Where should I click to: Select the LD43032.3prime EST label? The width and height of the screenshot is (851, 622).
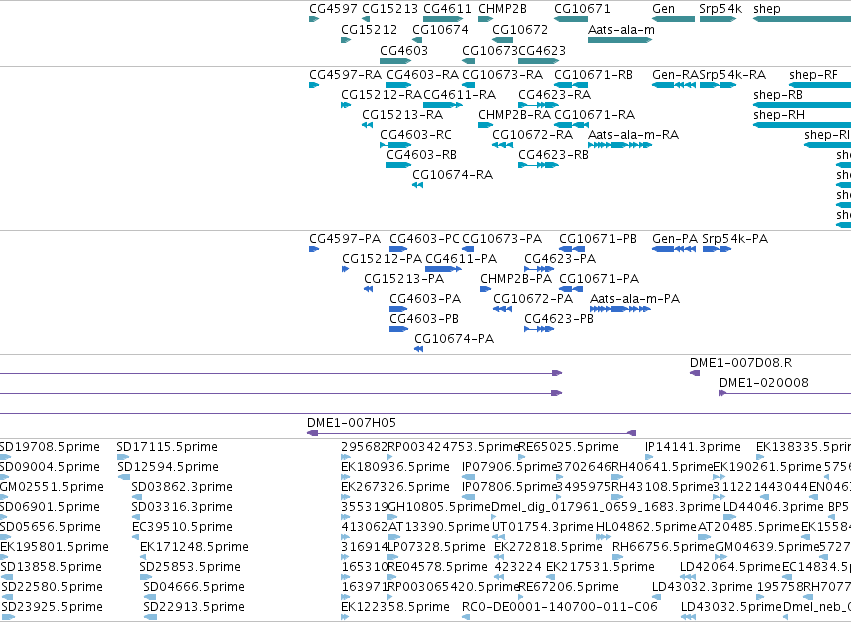click(702, 587)
